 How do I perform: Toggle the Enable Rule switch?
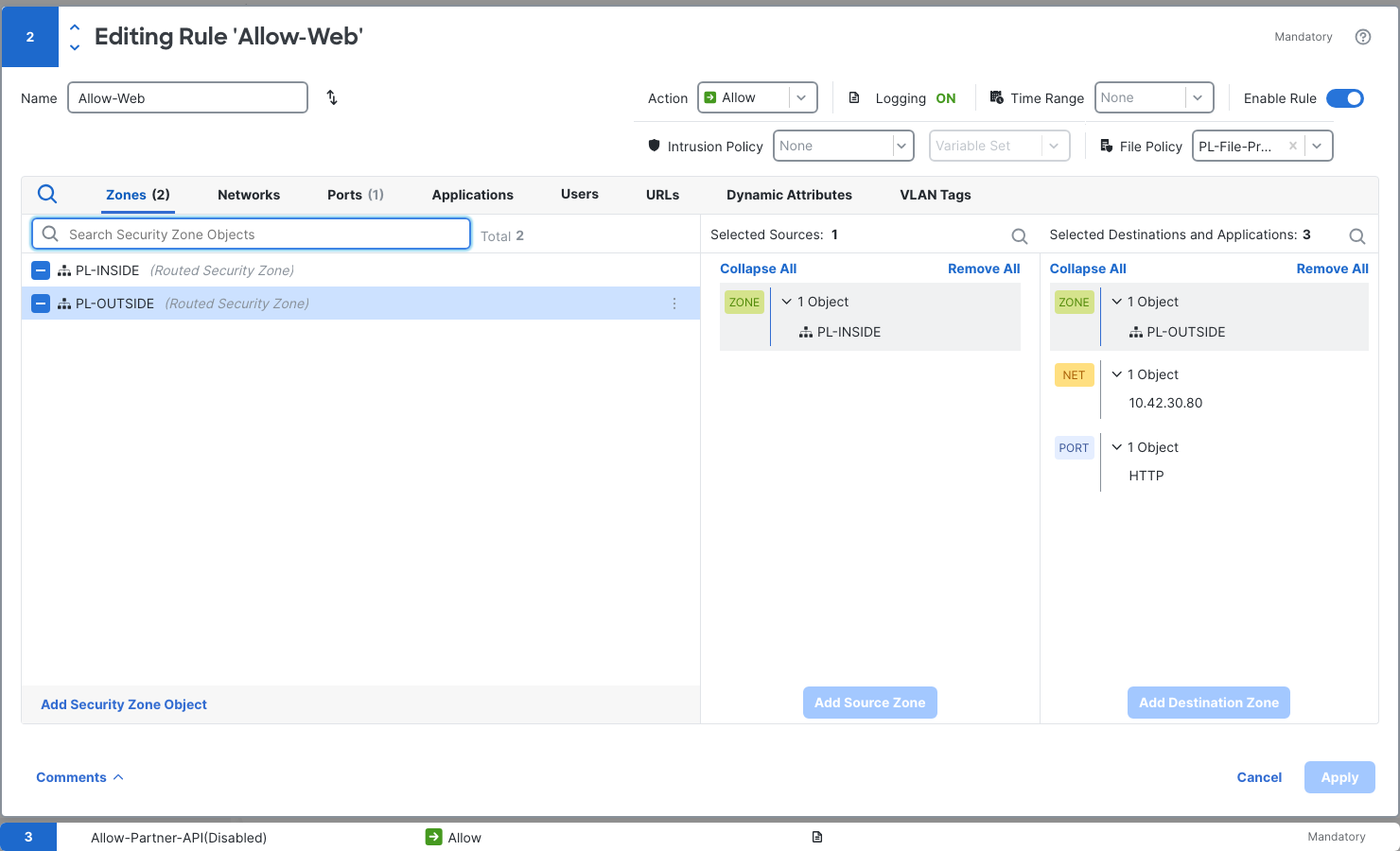(1344, 98)
